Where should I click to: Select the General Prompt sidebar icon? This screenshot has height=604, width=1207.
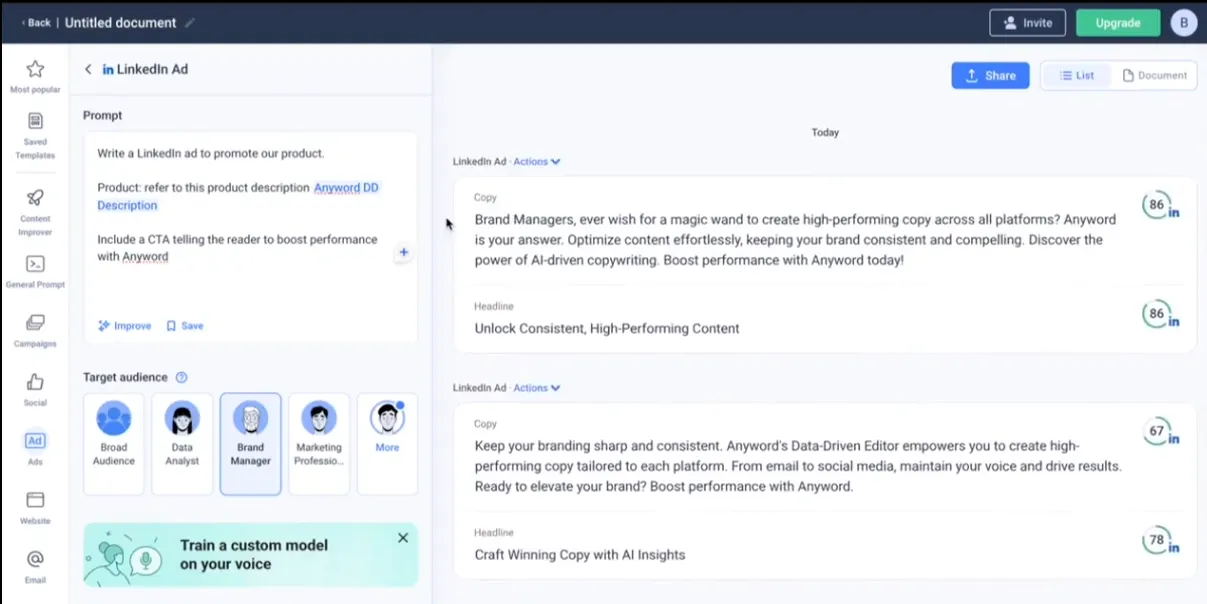[35, 264]
